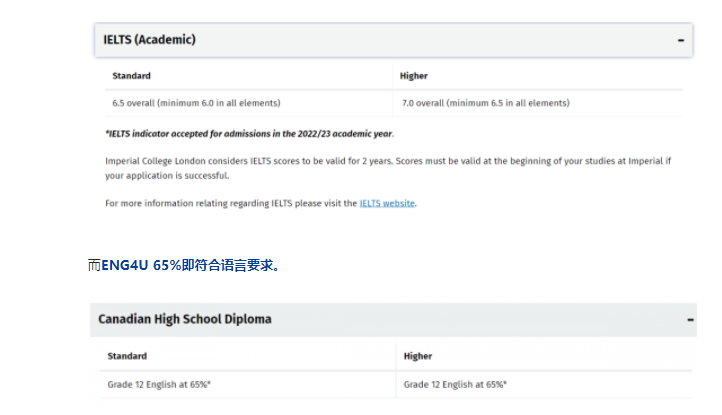Select Higher header in Canadian Diploma table
Viewport: 722px width, 415px height.
pos(418,356)
